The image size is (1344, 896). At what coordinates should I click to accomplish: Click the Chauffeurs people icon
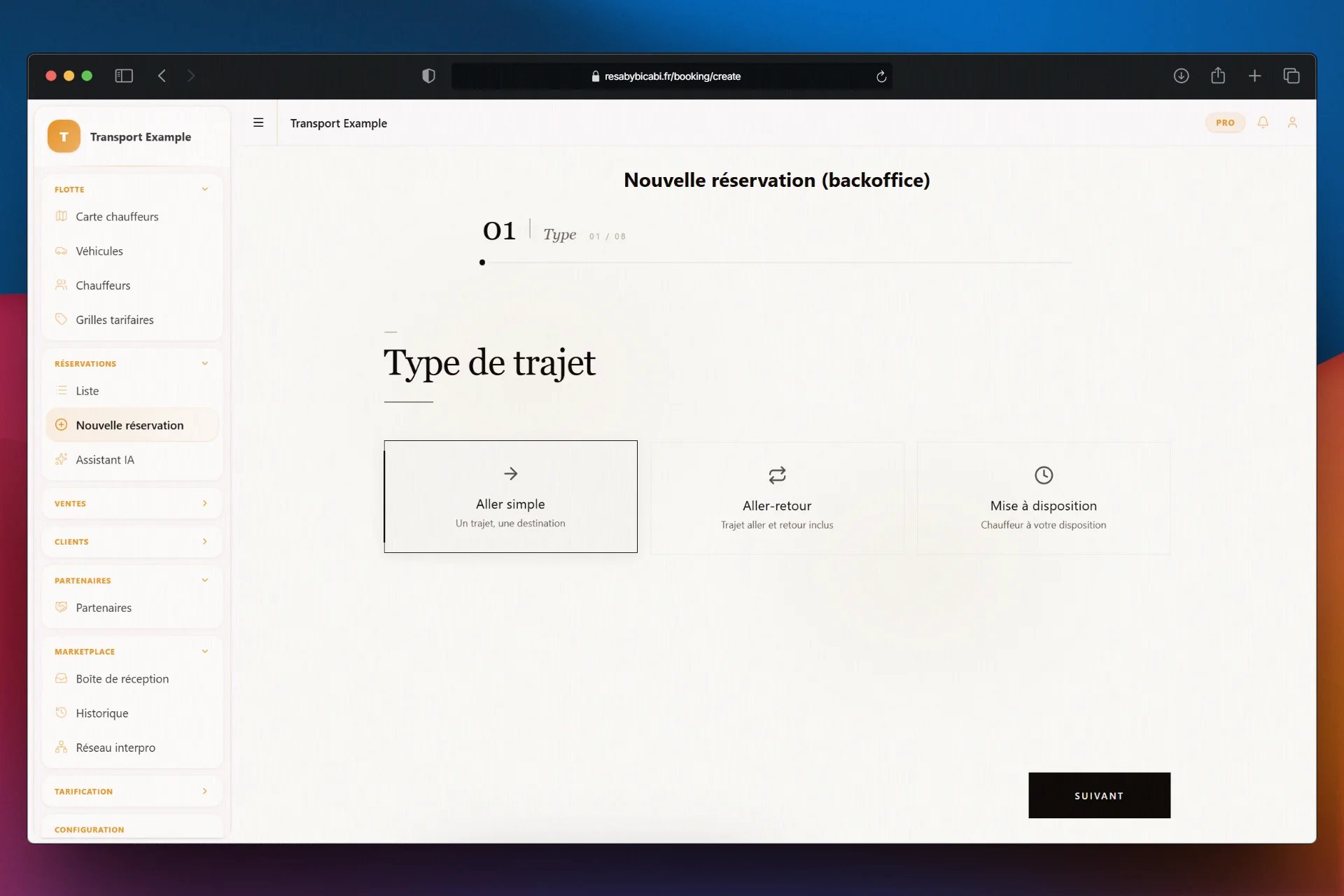click(x=62, y=285)
